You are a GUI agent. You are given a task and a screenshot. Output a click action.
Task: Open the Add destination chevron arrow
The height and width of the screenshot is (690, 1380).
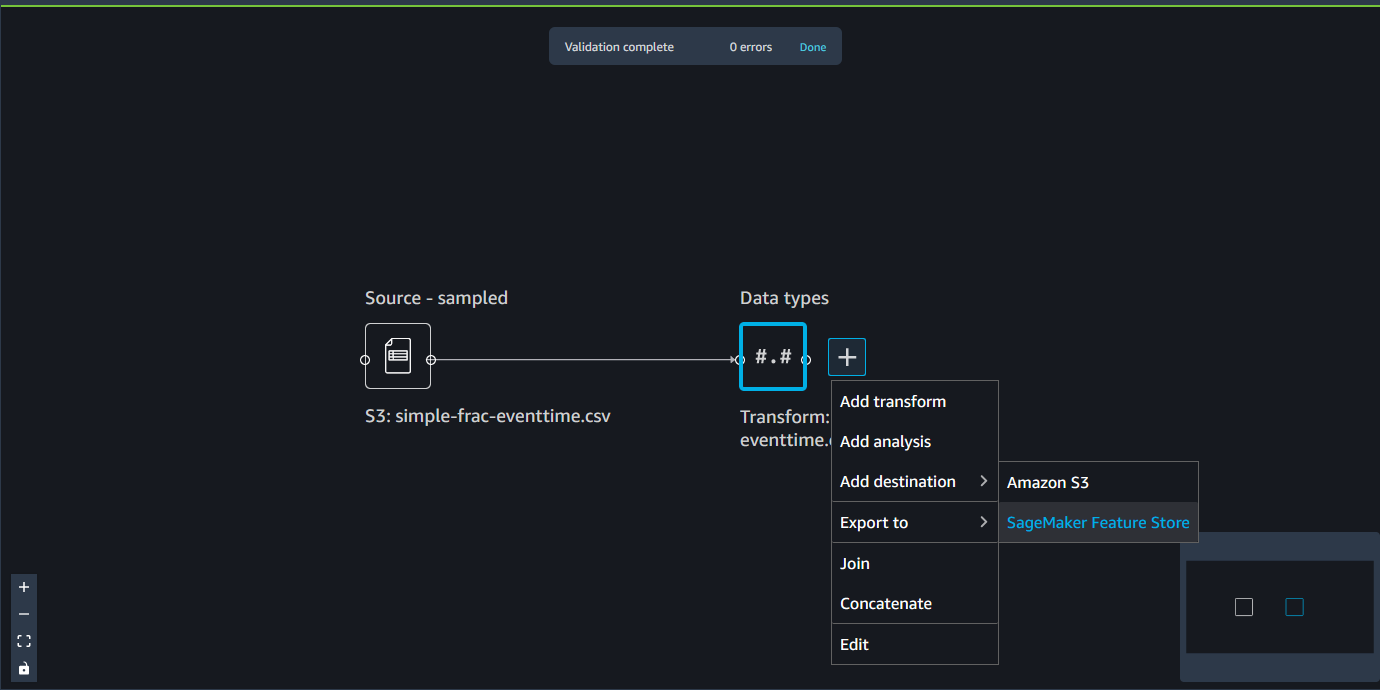click(x=983, y=481)
